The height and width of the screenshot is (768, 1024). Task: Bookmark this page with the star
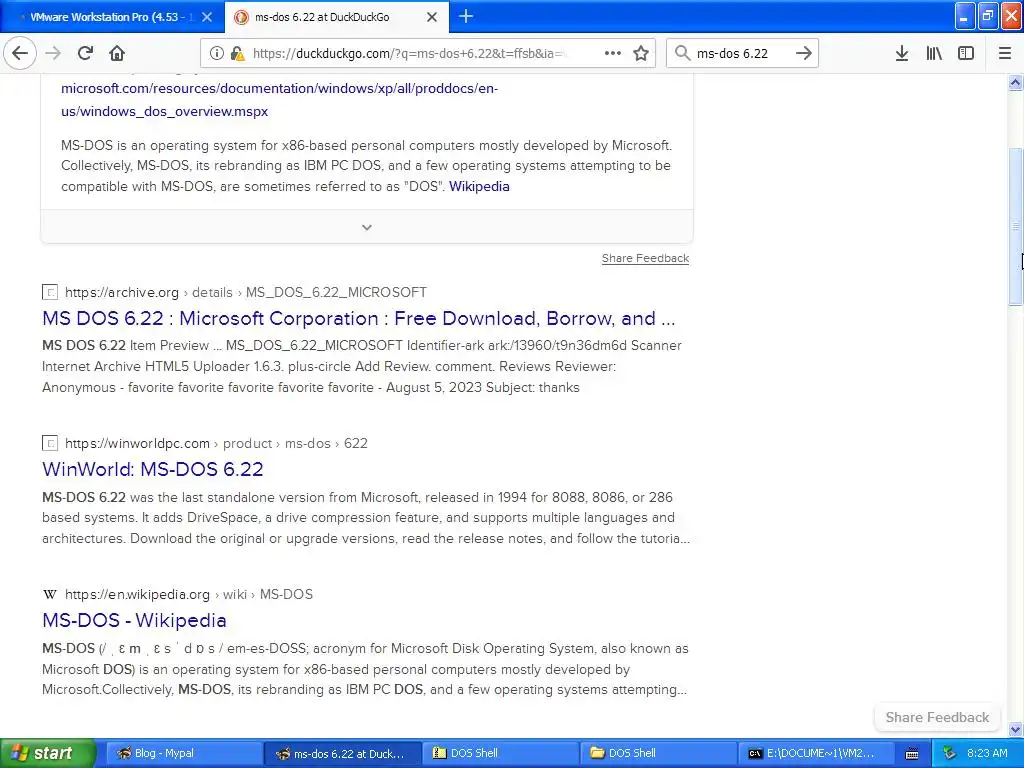tap(641, 53)
